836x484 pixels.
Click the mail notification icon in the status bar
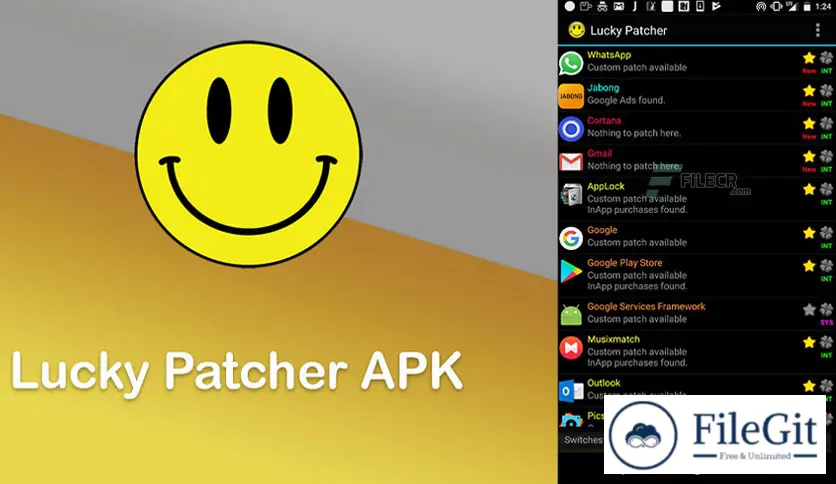coord(618,6)
